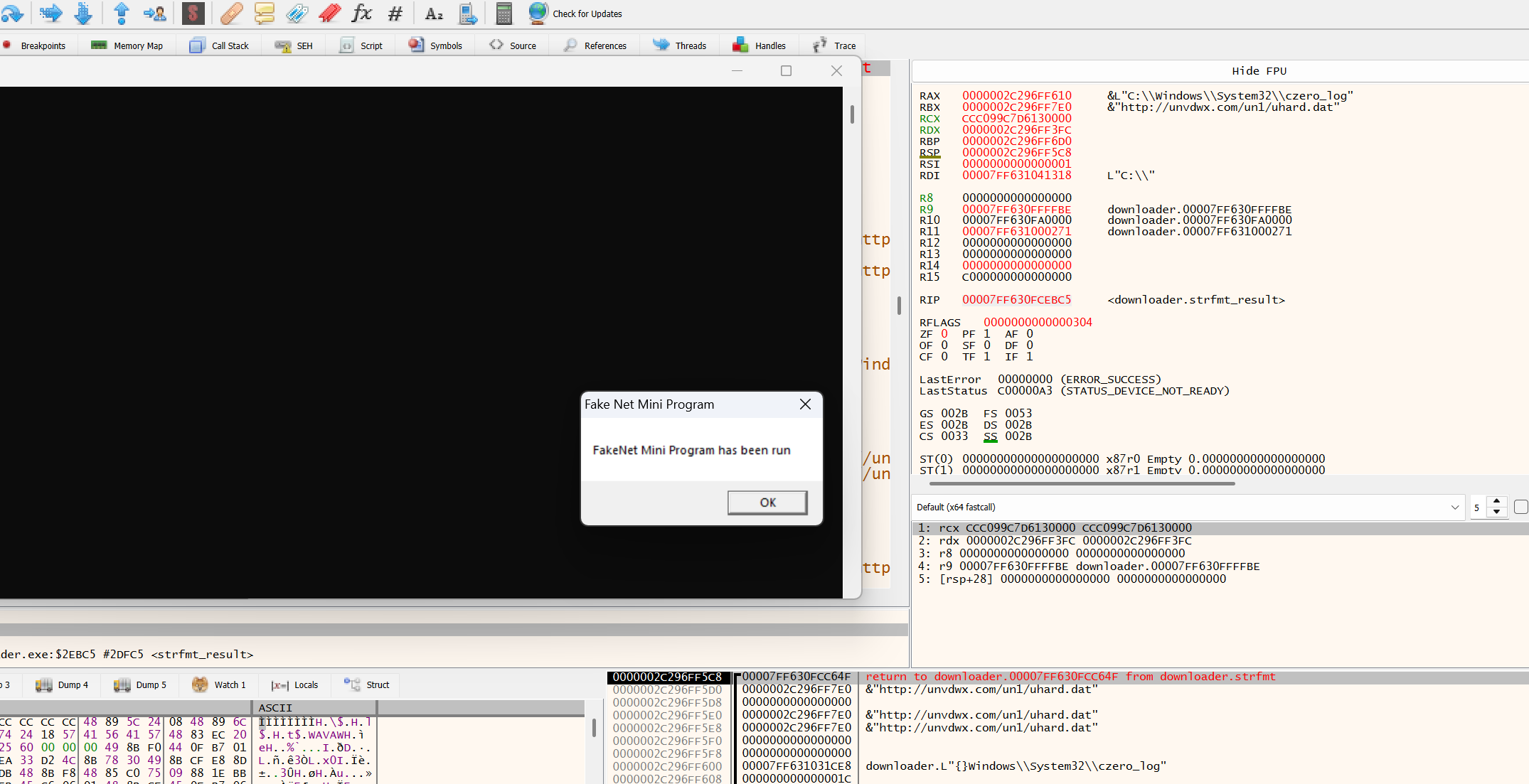Toggle the checkbox beside the argument count spinner
Screen dimensions: 1529x784
pyautogui.click(x=1521, y=507)
